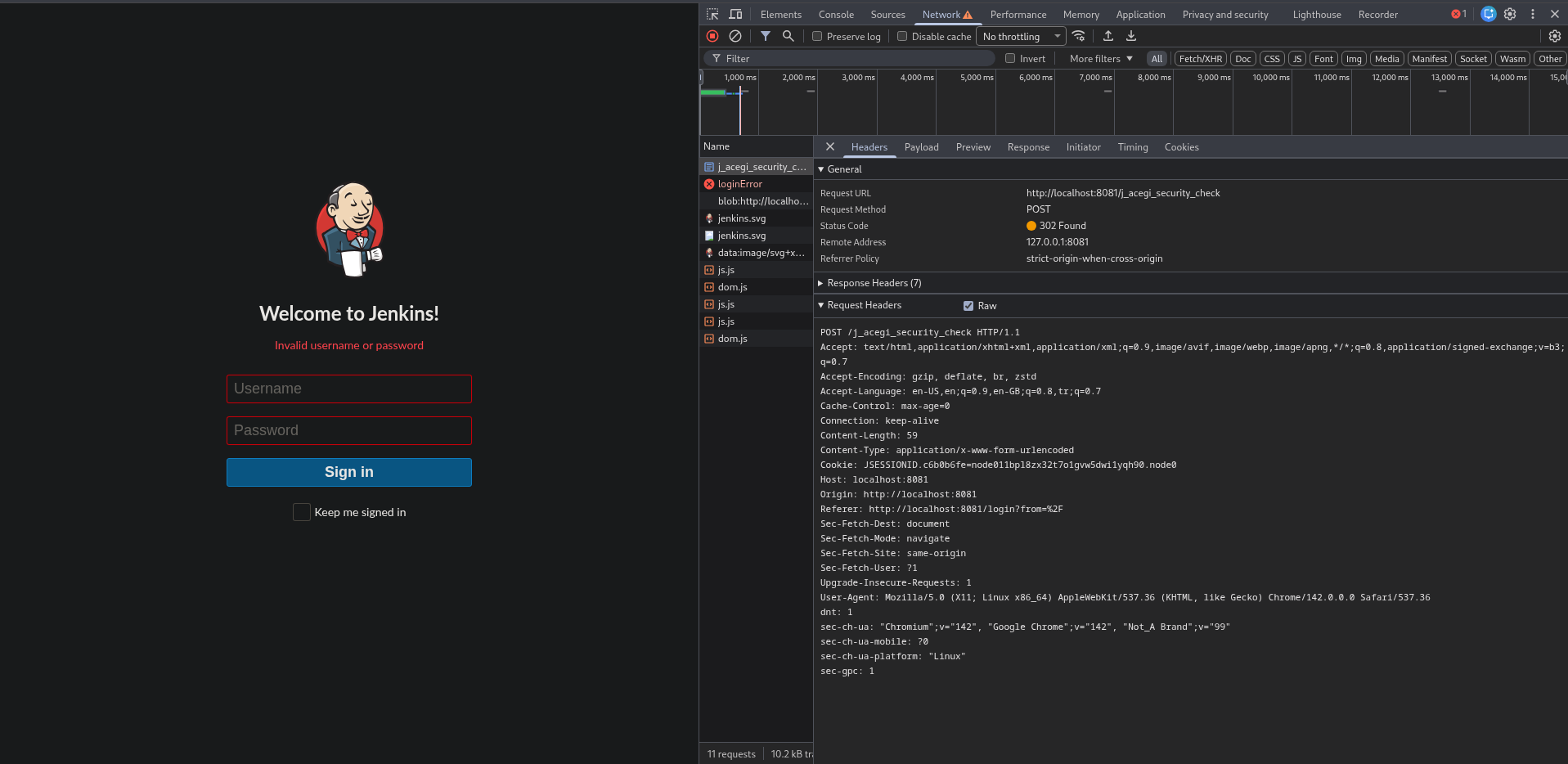Viewport: 1568px width, 764px height.
Task: Collapse the General section
Action: (x=840, y=169)
